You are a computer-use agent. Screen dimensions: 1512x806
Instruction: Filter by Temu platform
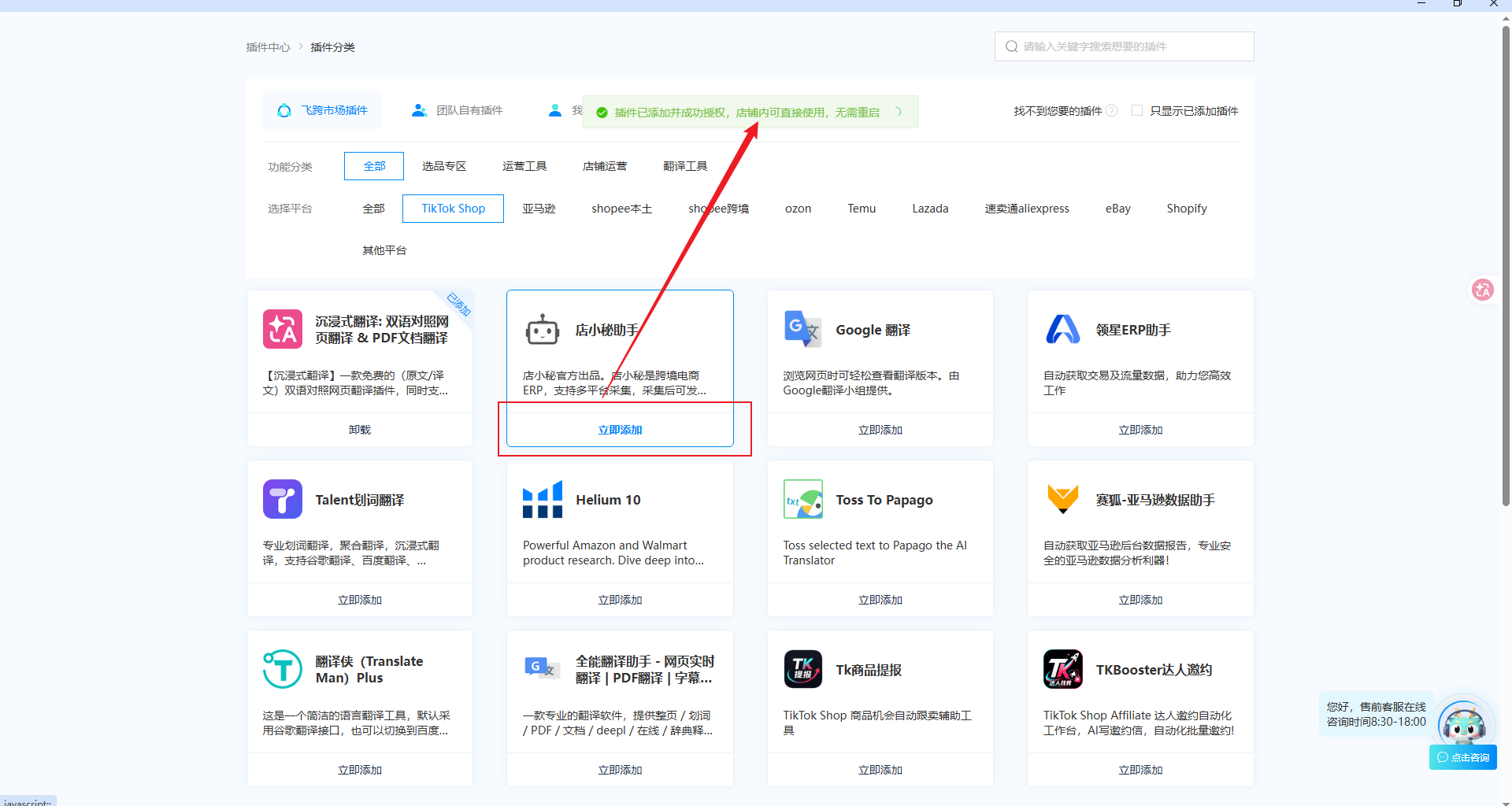click(862, 209)
